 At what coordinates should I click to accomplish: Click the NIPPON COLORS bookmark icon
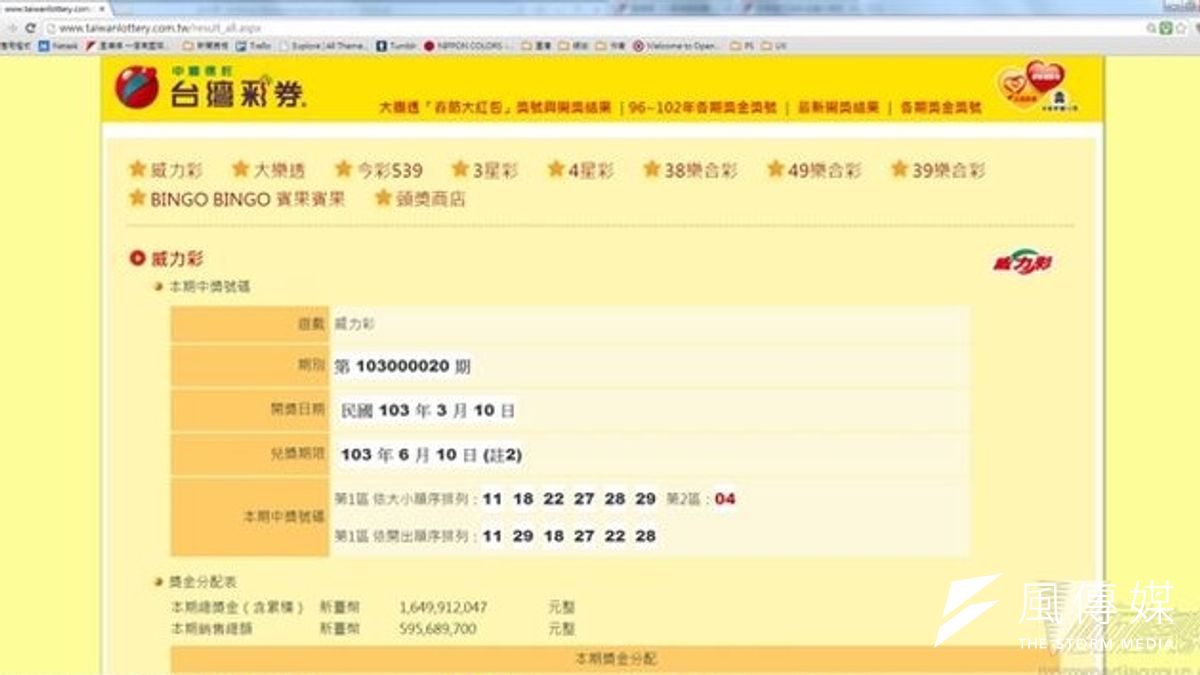[428, 44]
